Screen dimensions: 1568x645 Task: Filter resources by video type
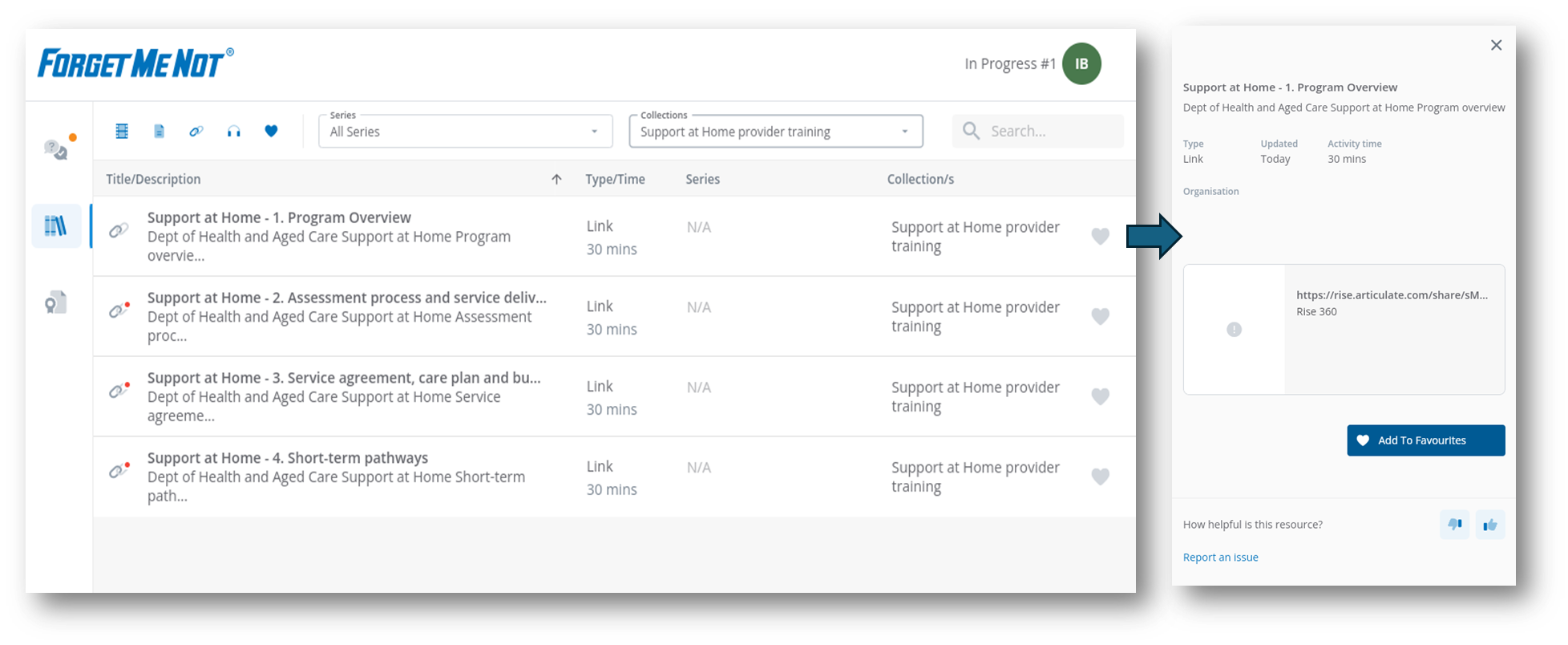click(122, 131)
